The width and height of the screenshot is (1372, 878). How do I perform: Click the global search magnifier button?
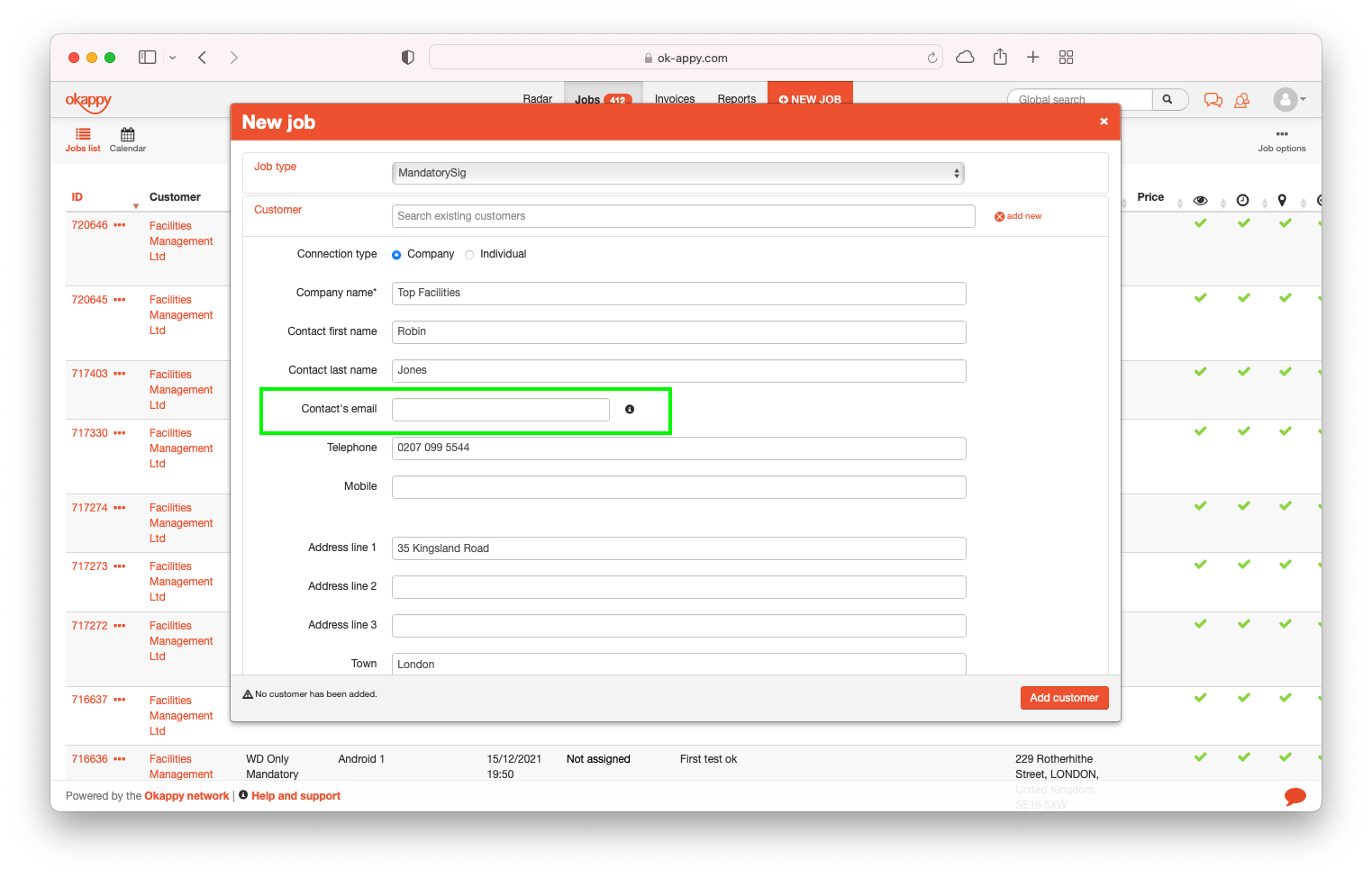[x=1168, y=99]
